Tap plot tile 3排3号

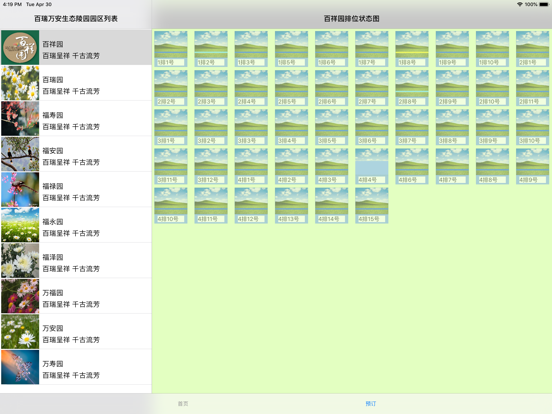click(251, 127)
